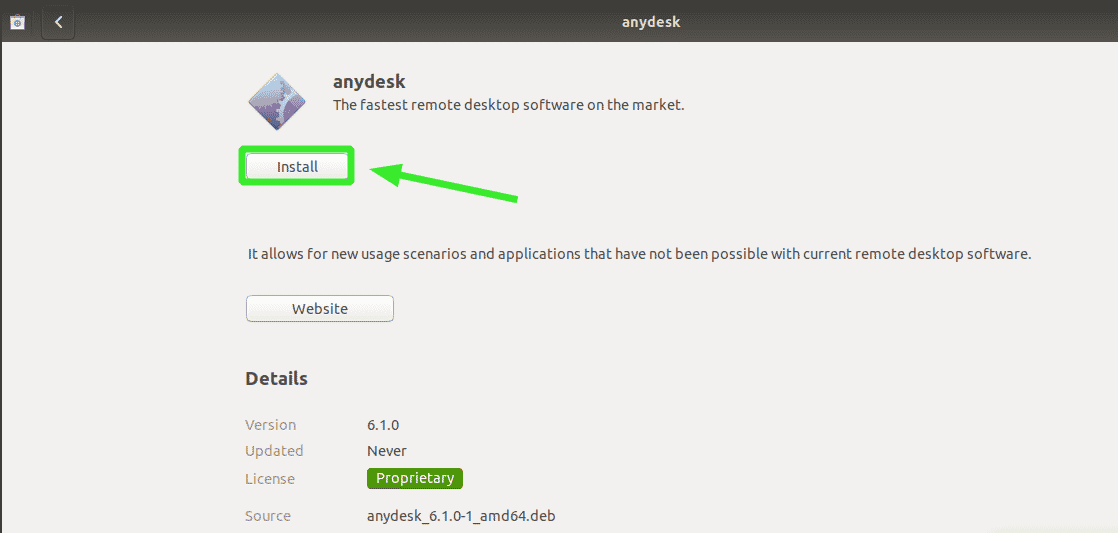Click the anydesk window title in header bar
This screenshot has height=533, width=1118.
pyautogui.click(x=651, y=22)
